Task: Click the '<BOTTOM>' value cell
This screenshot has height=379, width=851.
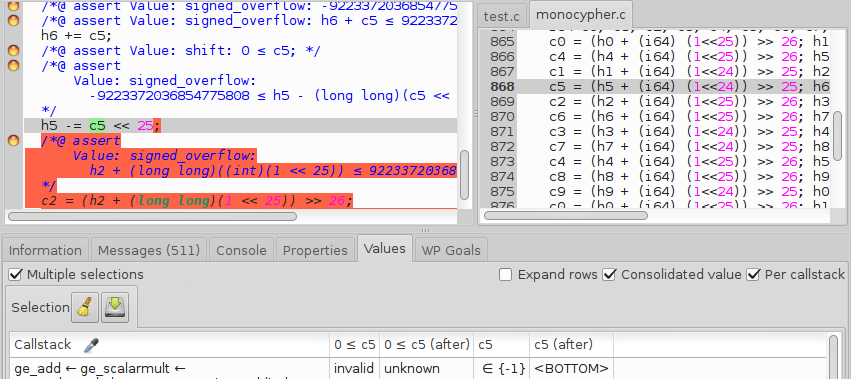Action: pyautogui.click(x=571, y=369)
